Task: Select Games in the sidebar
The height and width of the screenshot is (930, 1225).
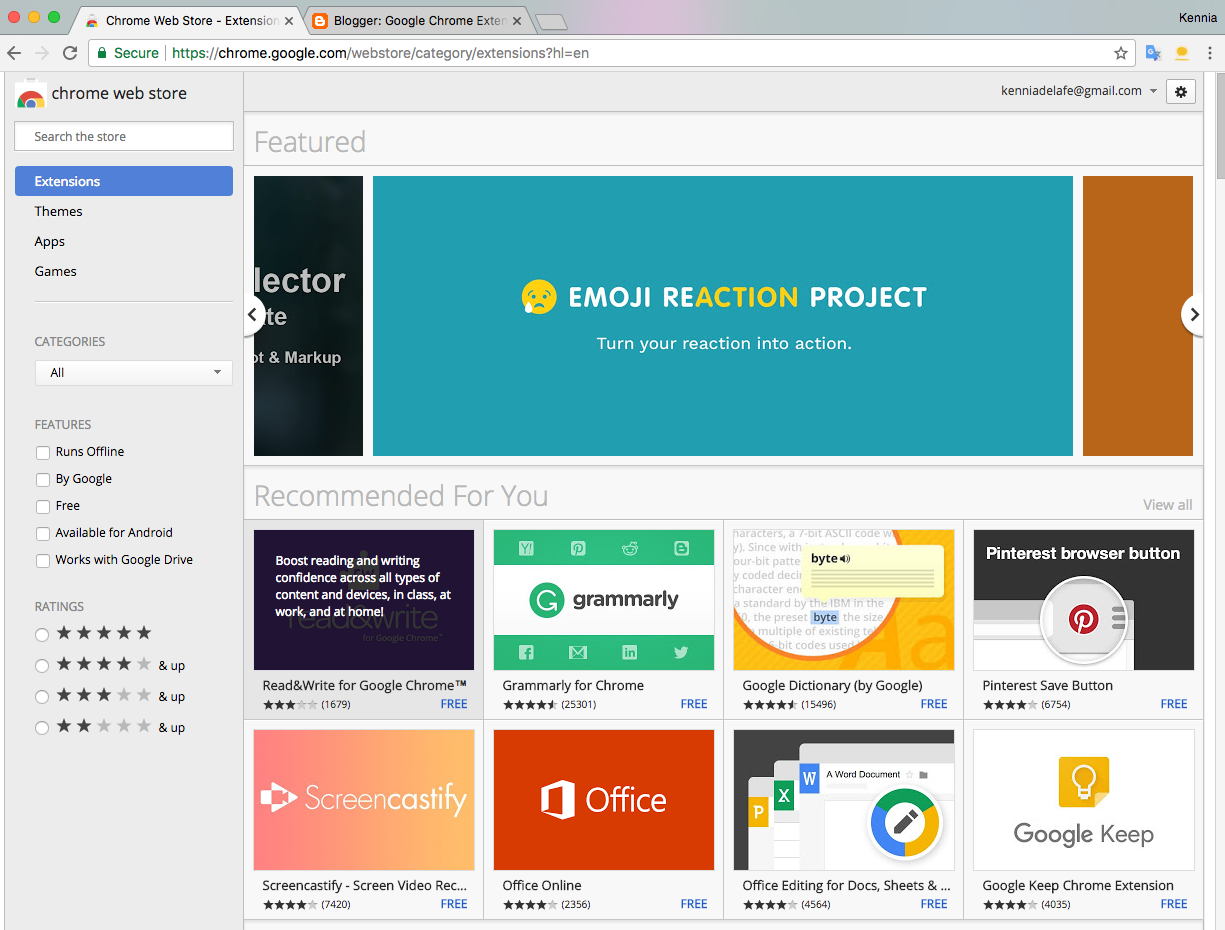Action: (x=55, y=271)
